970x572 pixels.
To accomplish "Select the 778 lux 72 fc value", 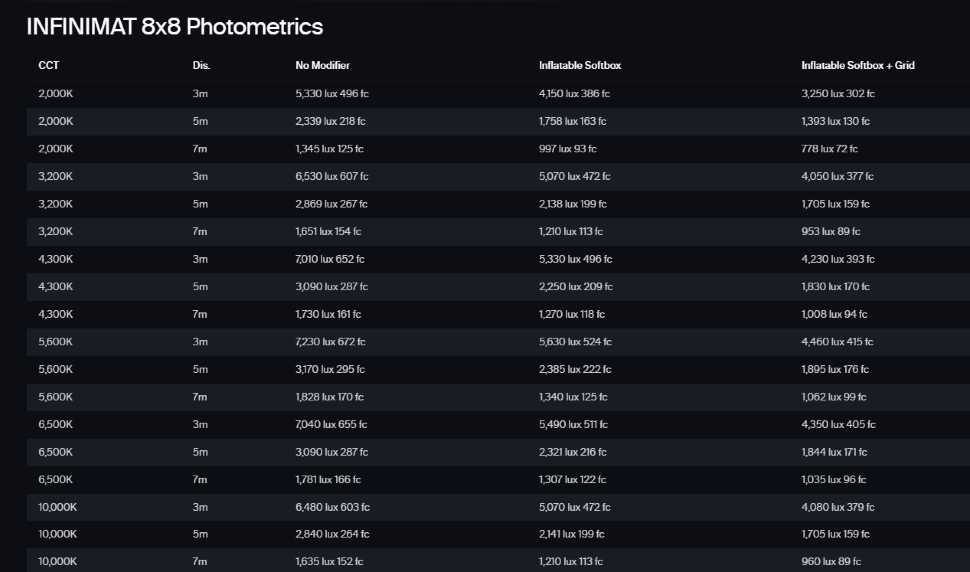I will tap(829, 149).
